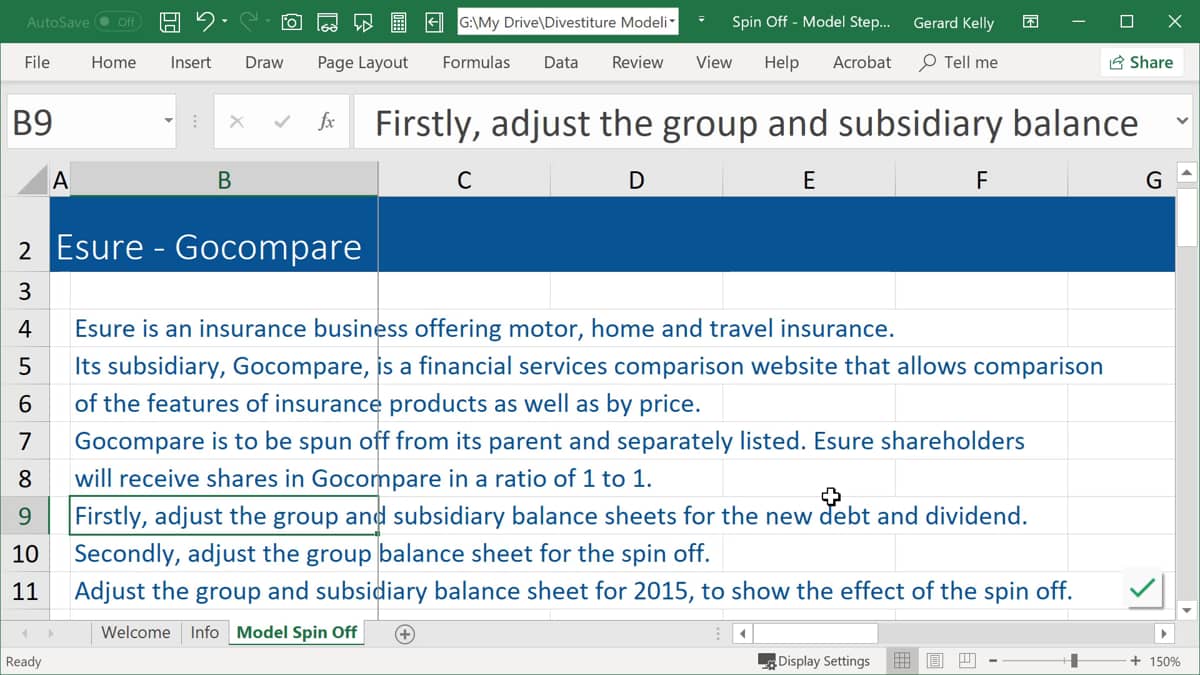Viewport: 1200px width, 675px height.
Task: Open the Data tab
Action: pyautogui.click(x=561, y=62)
